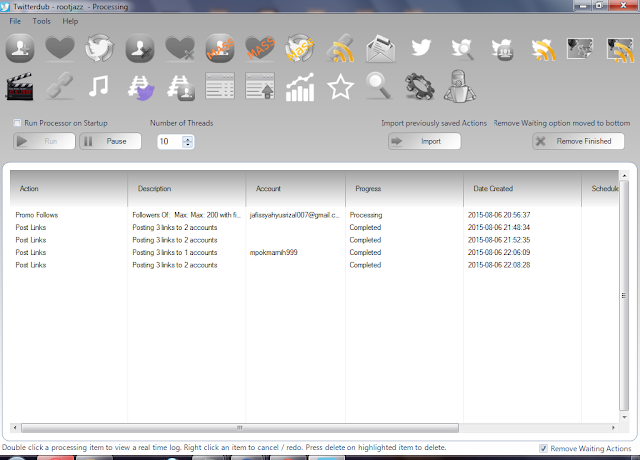Open the plain table list icon

click(220, 86)
